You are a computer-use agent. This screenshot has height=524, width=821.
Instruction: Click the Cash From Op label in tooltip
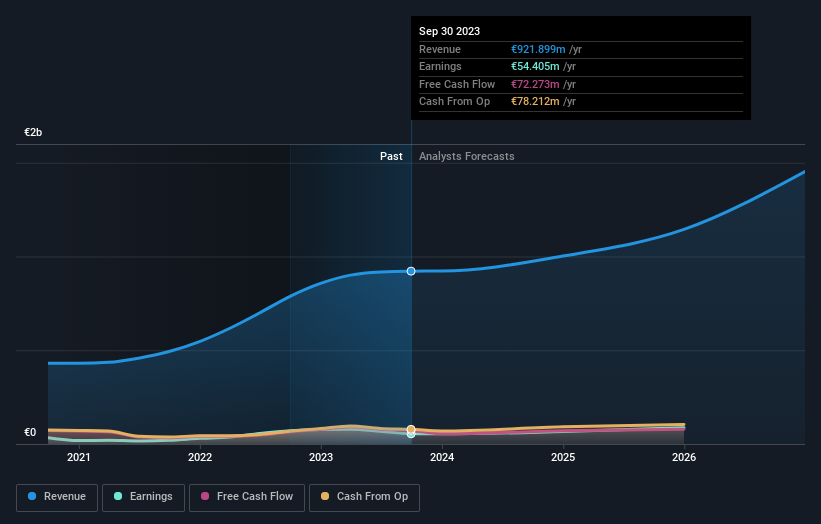[x=454, y=102]
